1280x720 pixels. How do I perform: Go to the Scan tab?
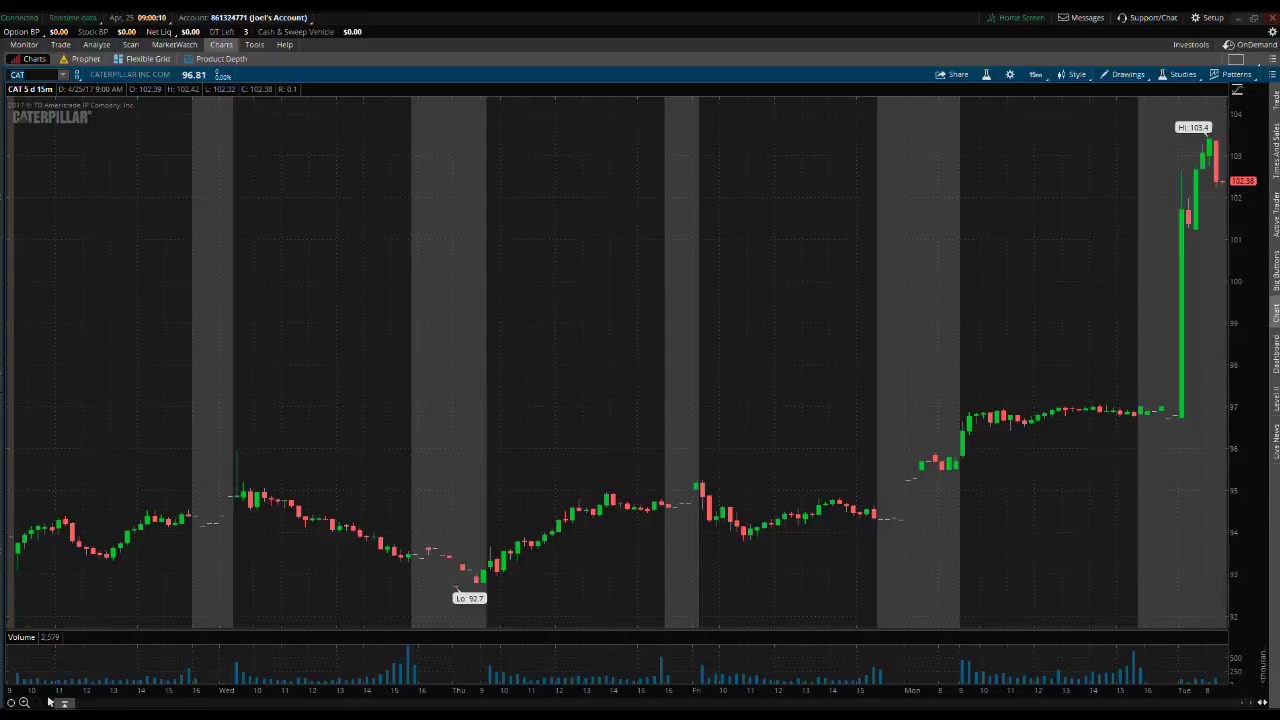click(x=131, y=45)
